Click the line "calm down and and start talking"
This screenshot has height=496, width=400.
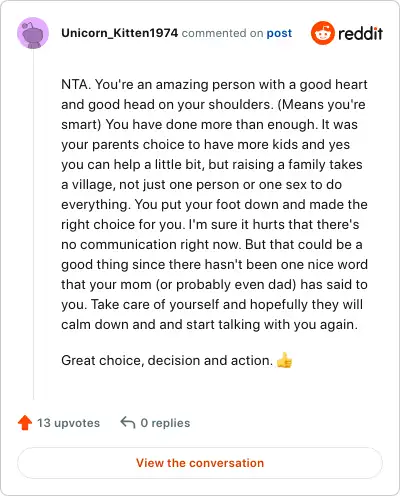[x=209, y=324]
